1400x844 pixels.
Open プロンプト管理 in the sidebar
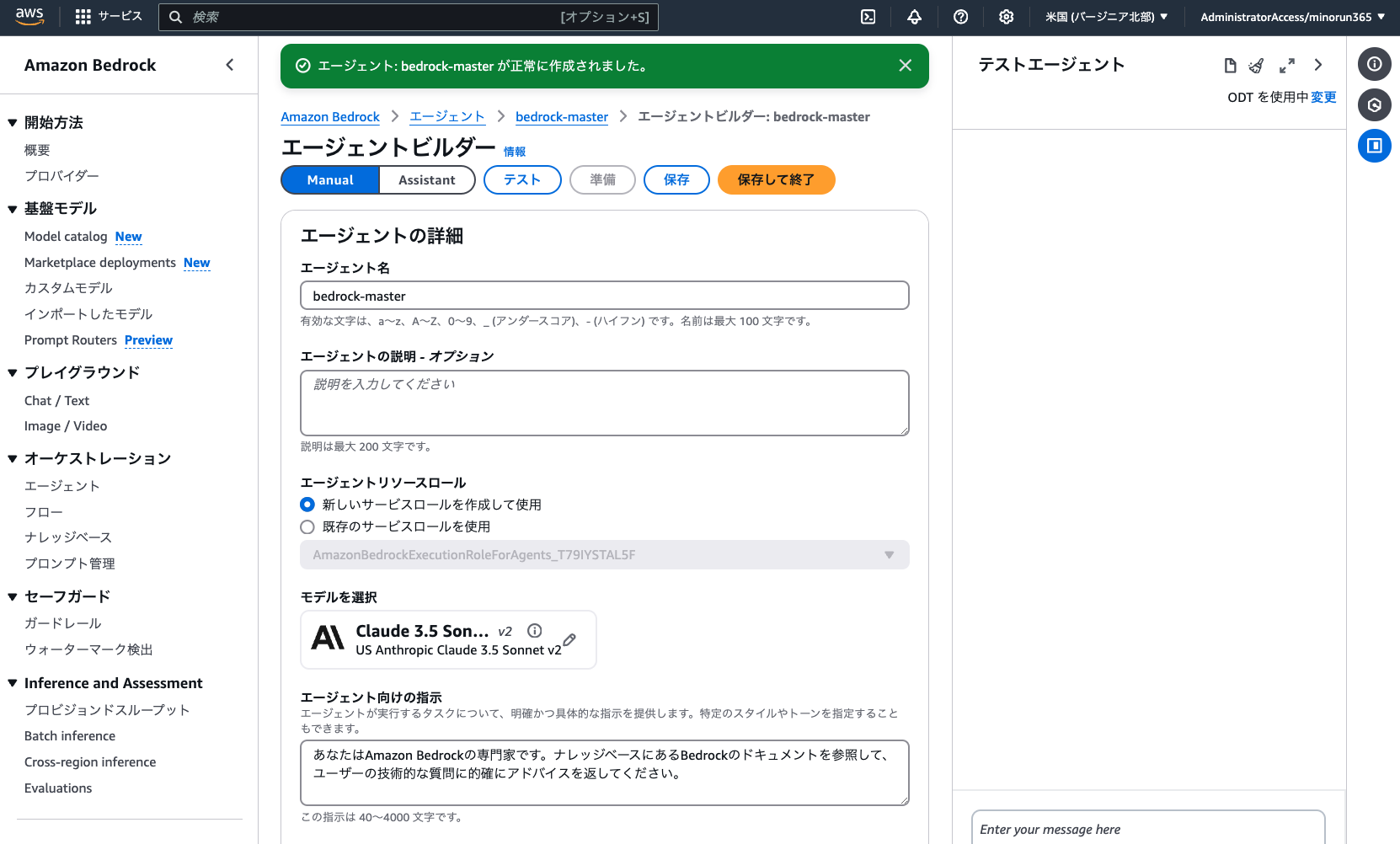pyautogui.click(x=70, y=564)
